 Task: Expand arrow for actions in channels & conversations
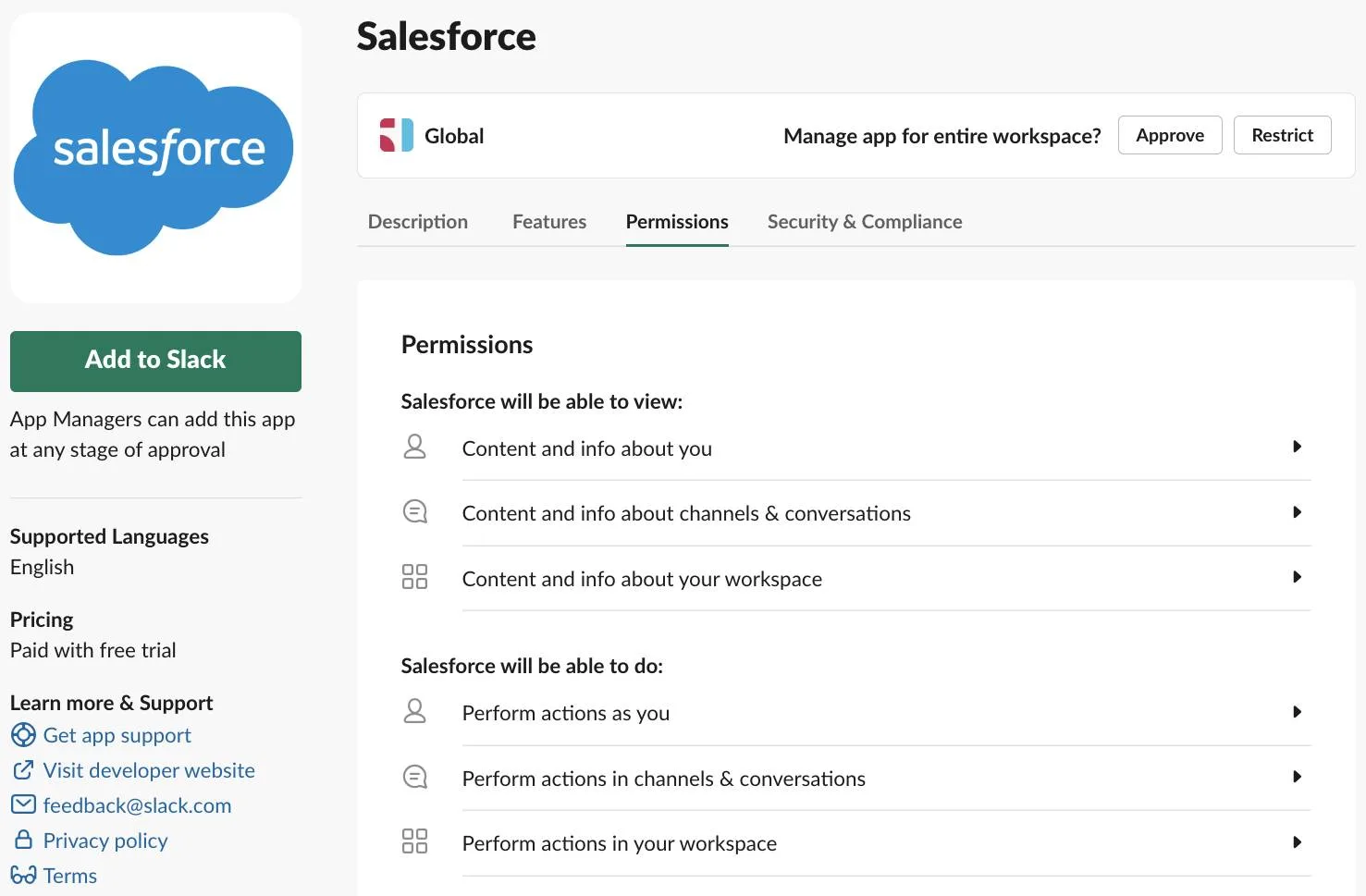coord(1297,777)
